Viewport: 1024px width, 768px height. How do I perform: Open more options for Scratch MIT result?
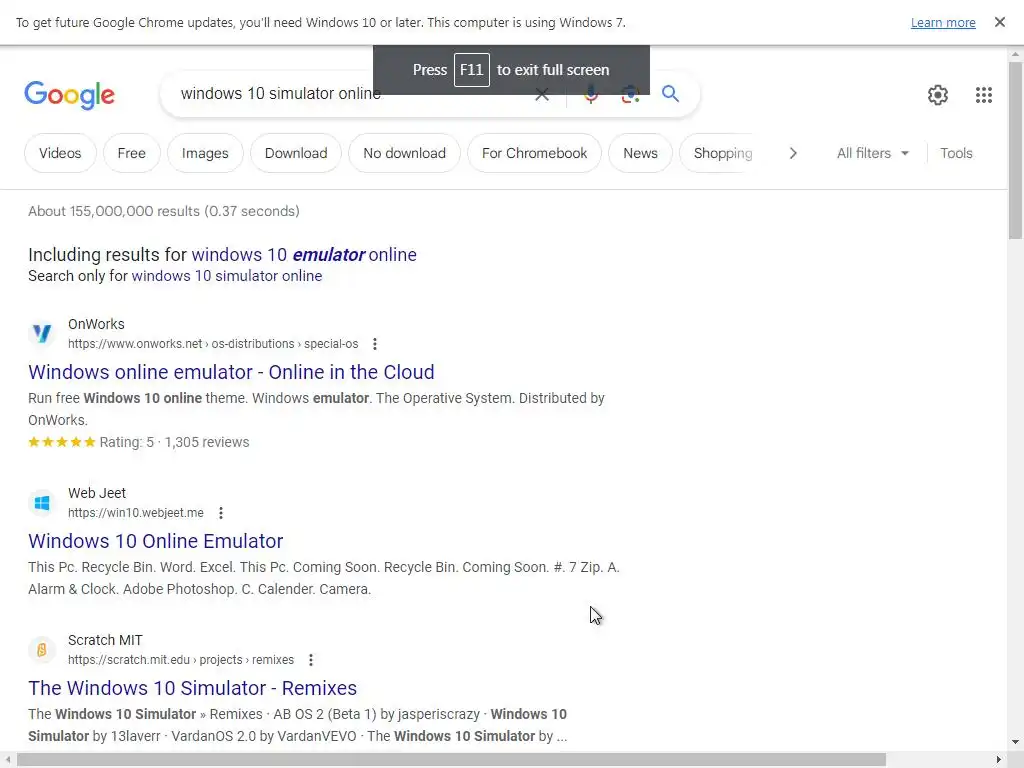(x=311, y=660)
